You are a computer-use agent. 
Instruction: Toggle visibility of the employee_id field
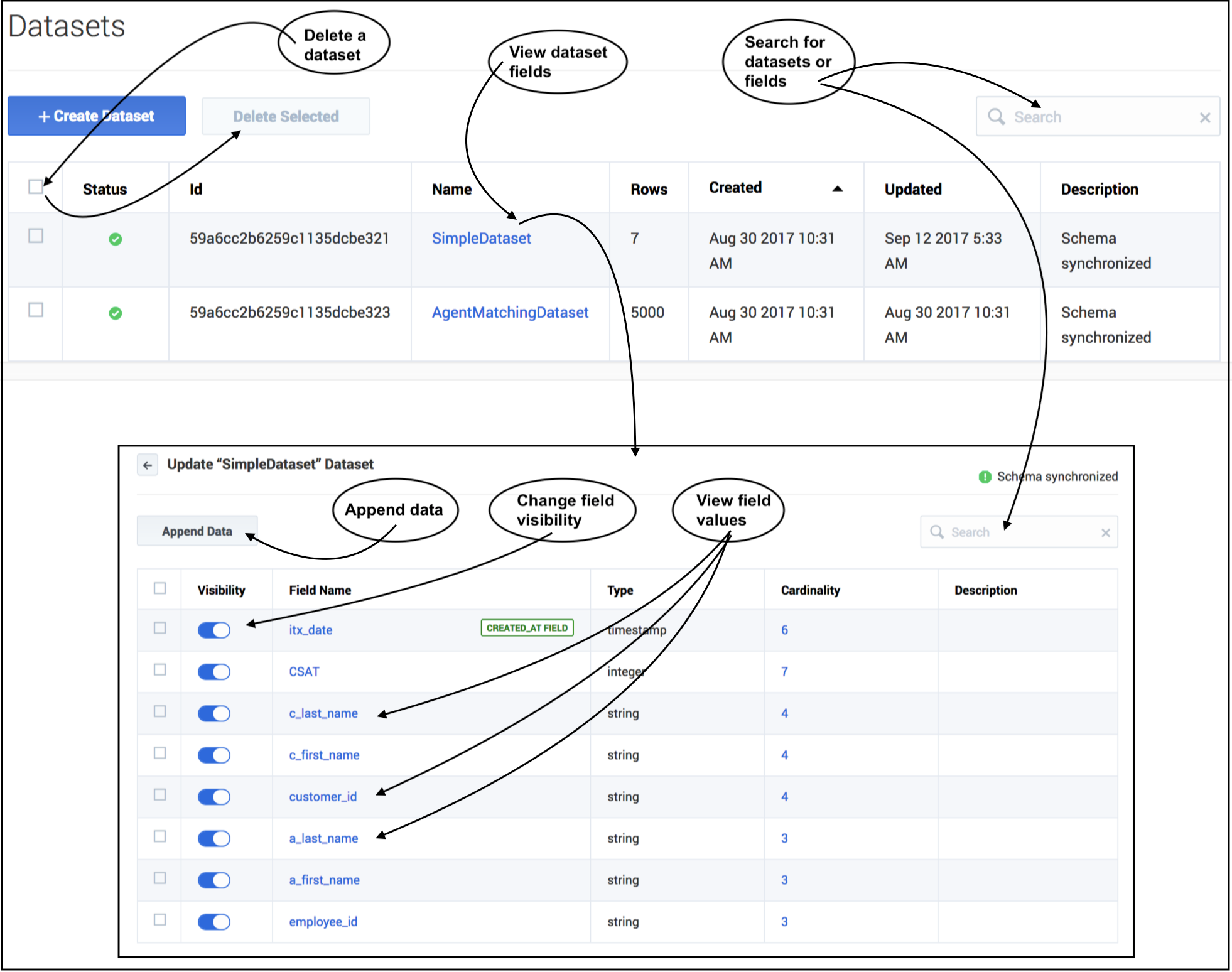coord(213,922)
